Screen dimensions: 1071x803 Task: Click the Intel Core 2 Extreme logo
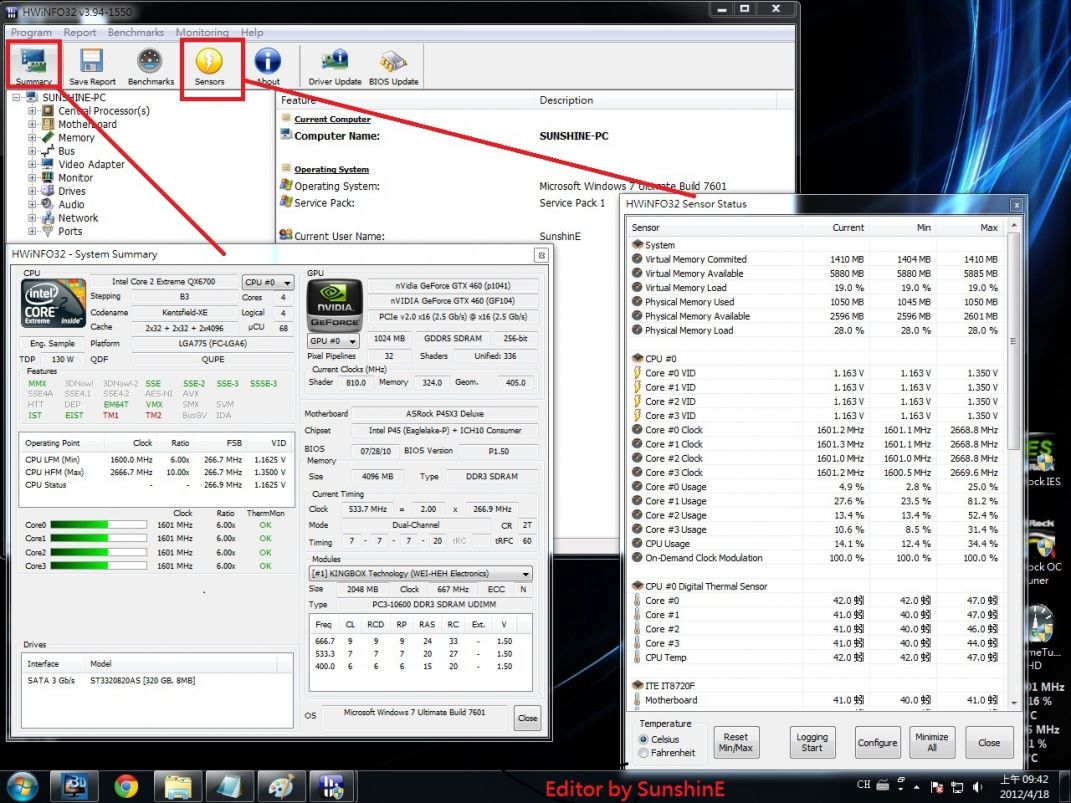(53, 303)
